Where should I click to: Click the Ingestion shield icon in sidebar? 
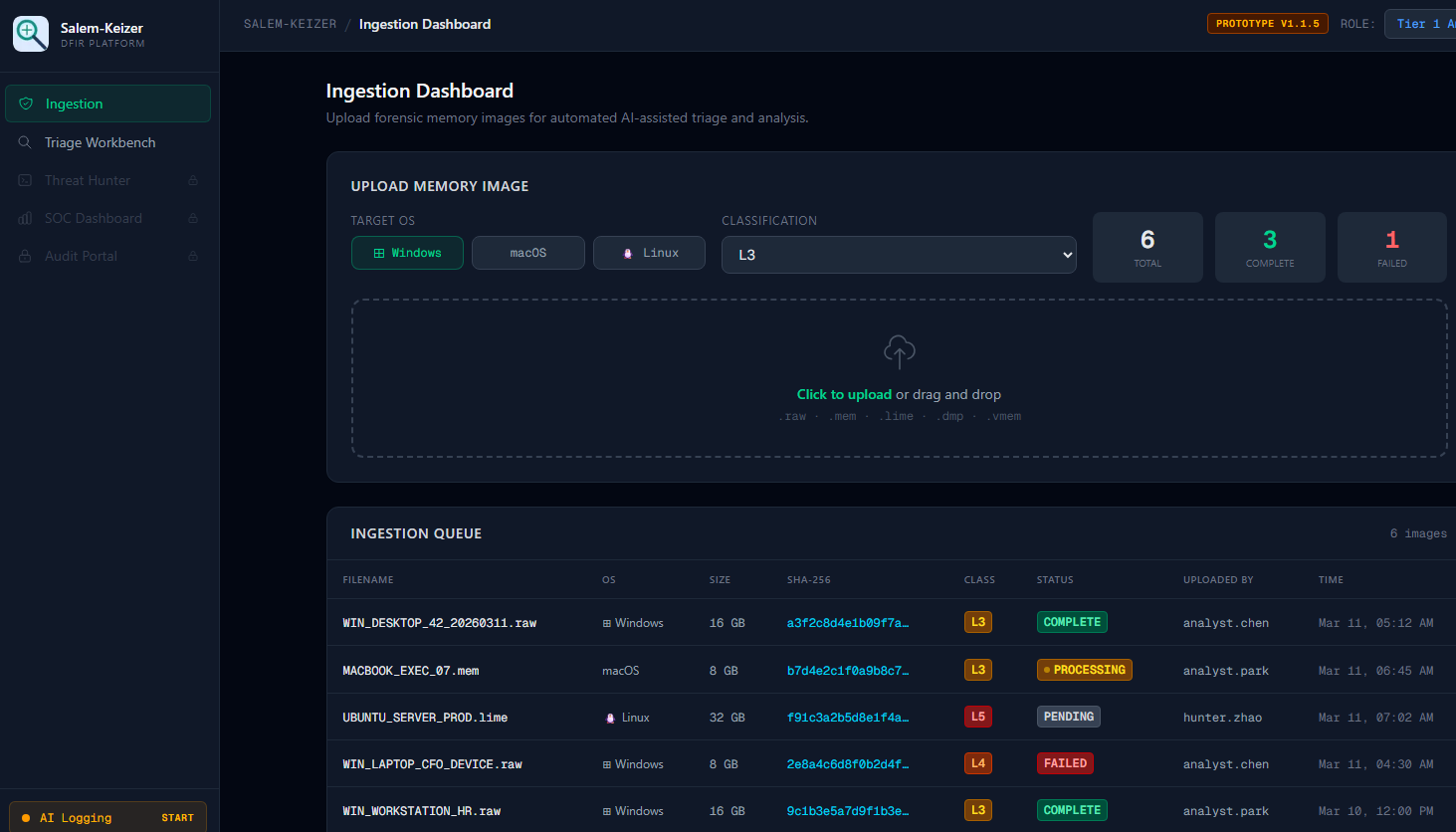tap(26, 104)
